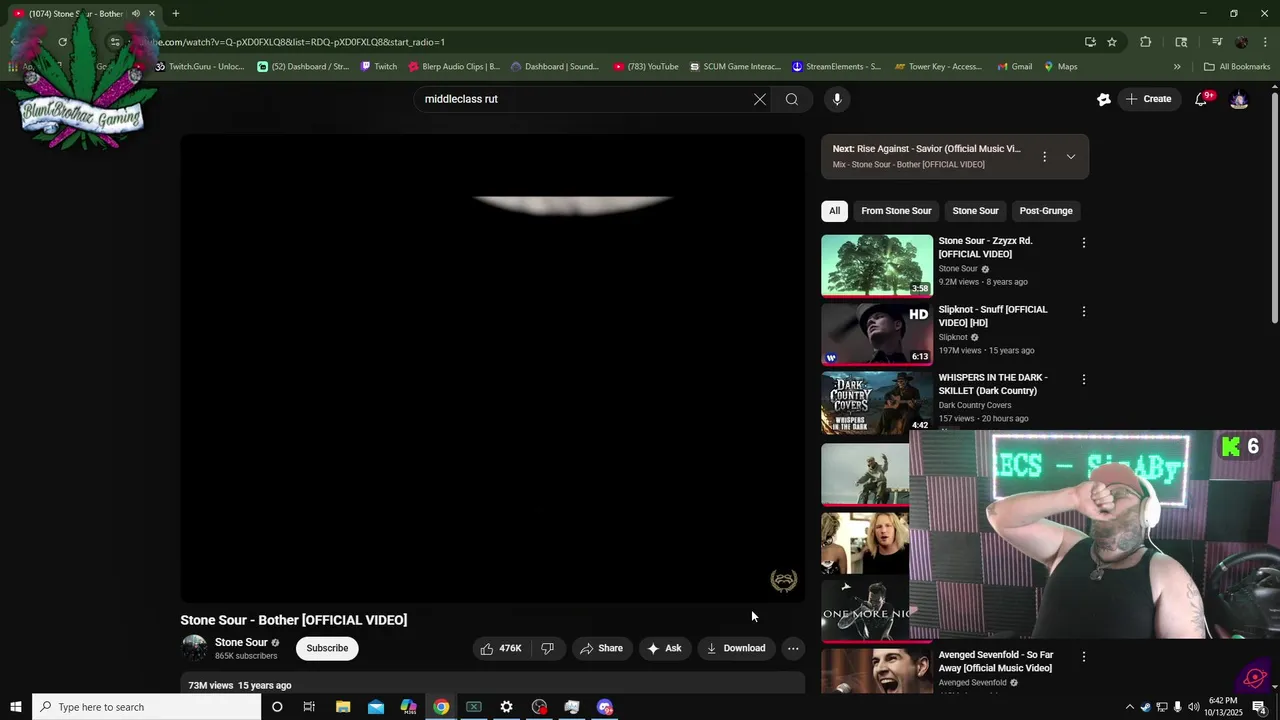Select the From Stone Sour chip
1280x720 pixels.
coord(896,211)
